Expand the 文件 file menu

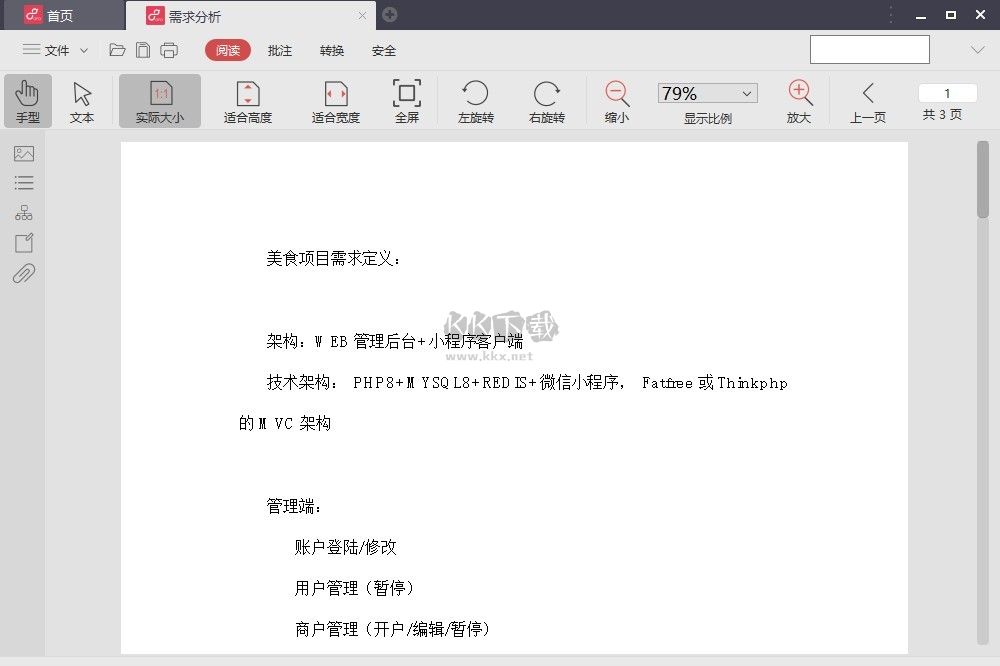tap(55, 49)
